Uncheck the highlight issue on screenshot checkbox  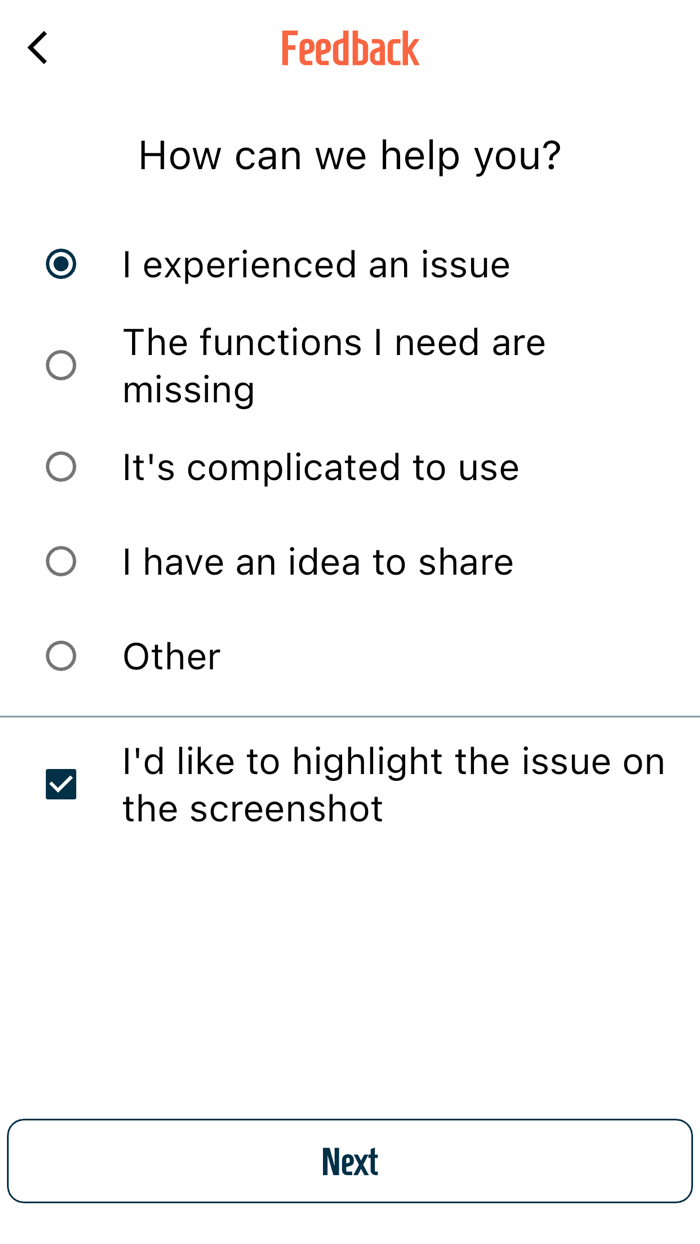tap(61, 785)
